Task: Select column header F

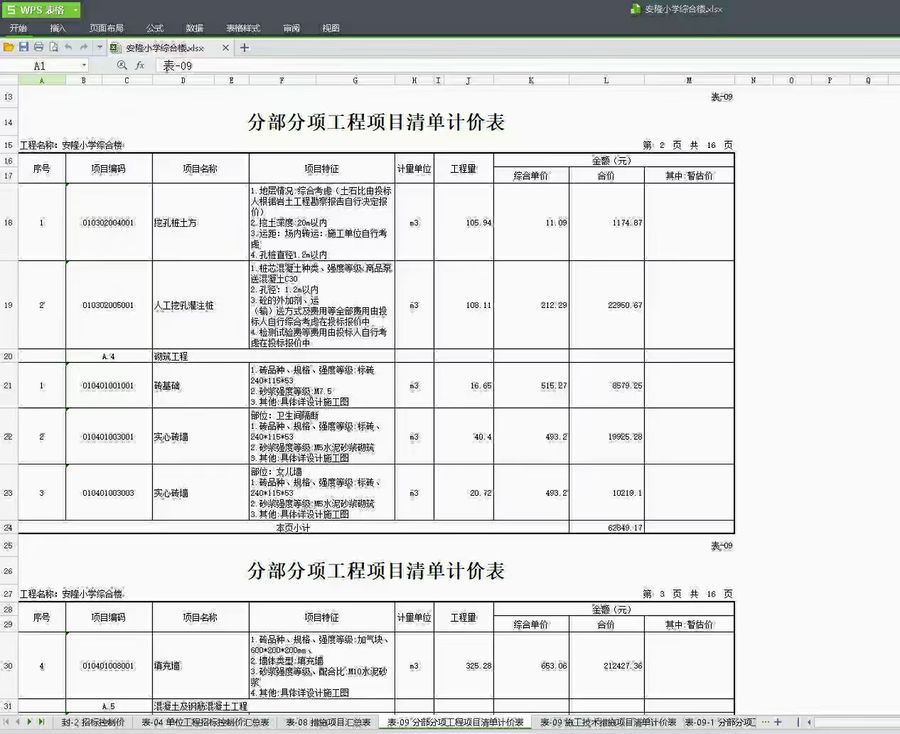Action: [282, 80]
